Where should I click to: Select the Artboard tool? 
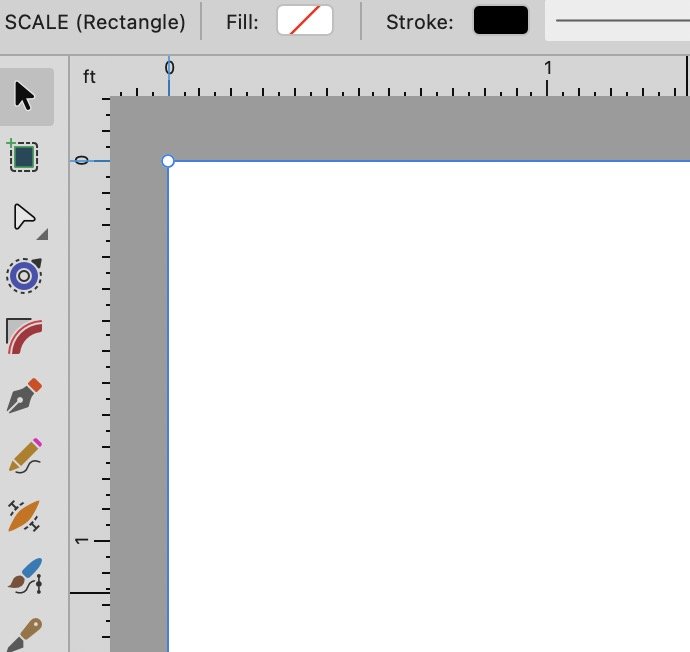(x=23, y=155)
